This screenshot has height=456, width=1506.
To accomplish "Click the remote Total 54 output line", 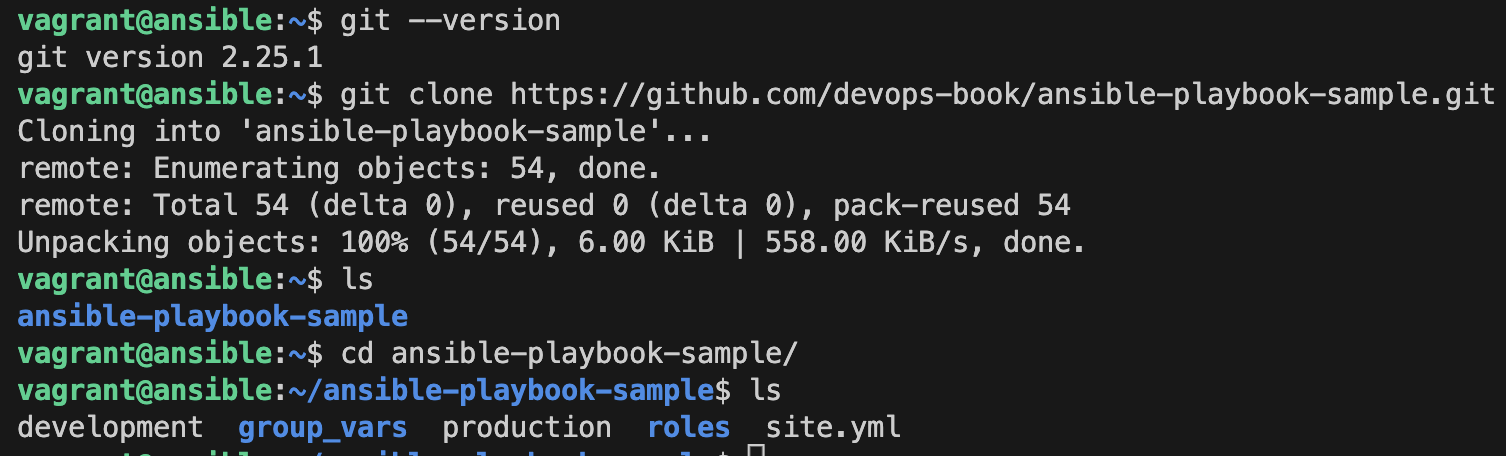I will pyautogui.click(x=544, y=206).
